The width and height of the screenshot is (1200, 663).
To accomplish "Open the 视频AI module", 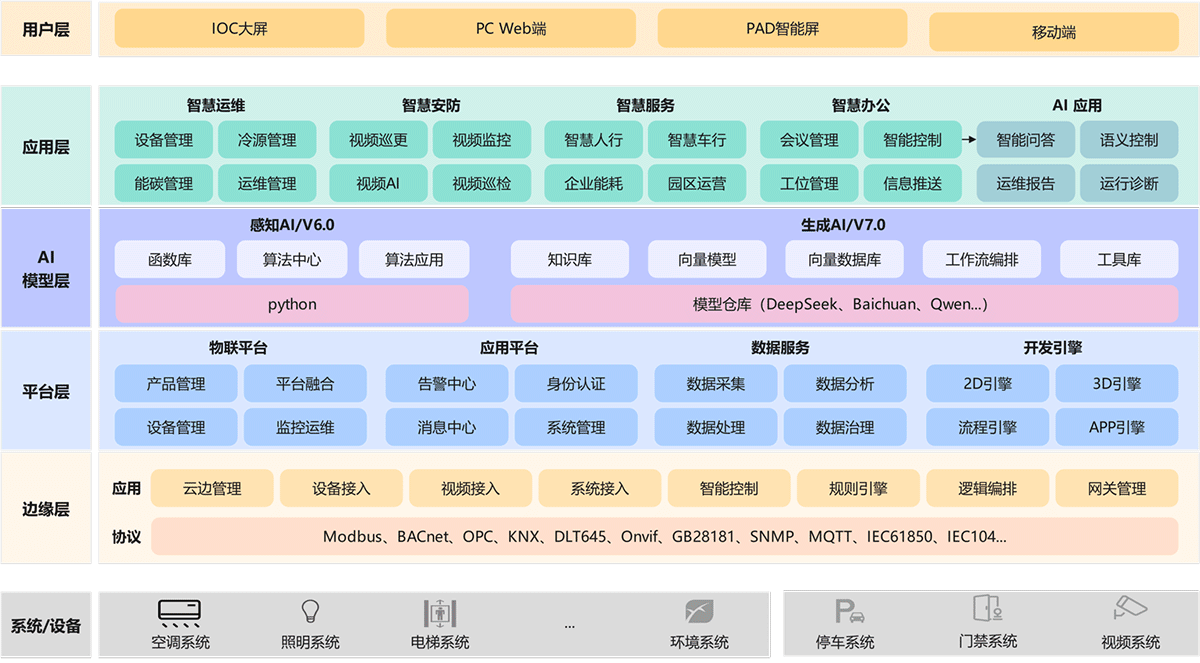I will [378, 184].
